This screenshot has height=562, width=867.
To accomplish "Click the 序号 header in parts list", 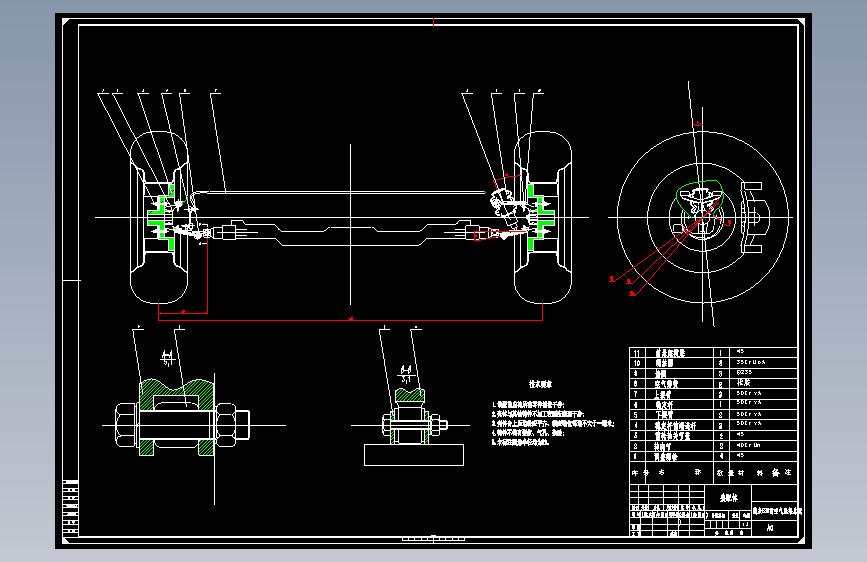I will (641, 473).
